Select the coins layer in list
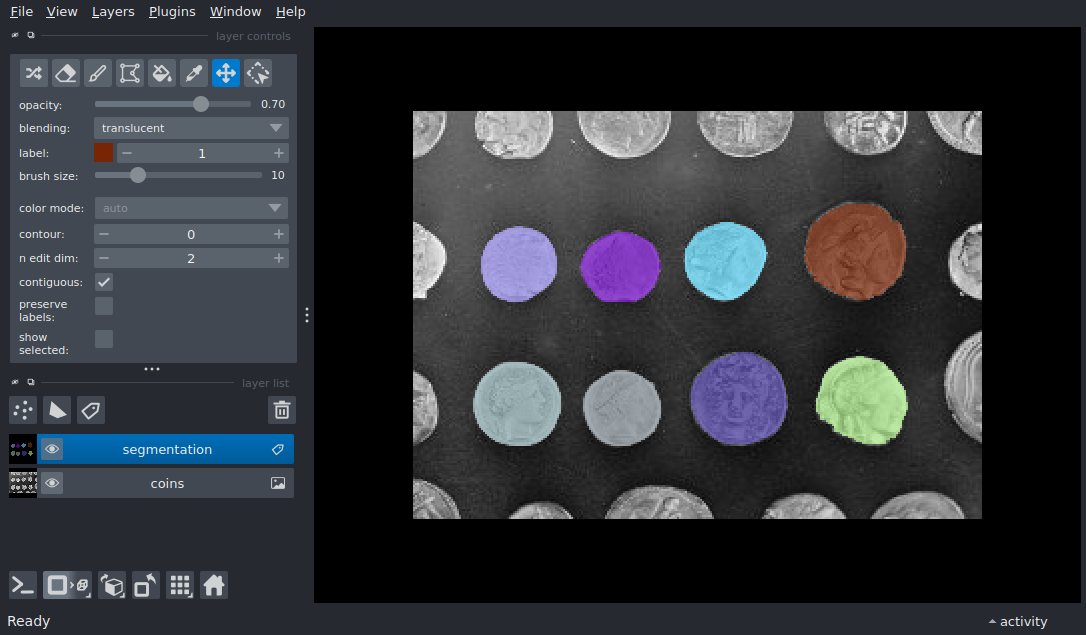 (167, 484)
